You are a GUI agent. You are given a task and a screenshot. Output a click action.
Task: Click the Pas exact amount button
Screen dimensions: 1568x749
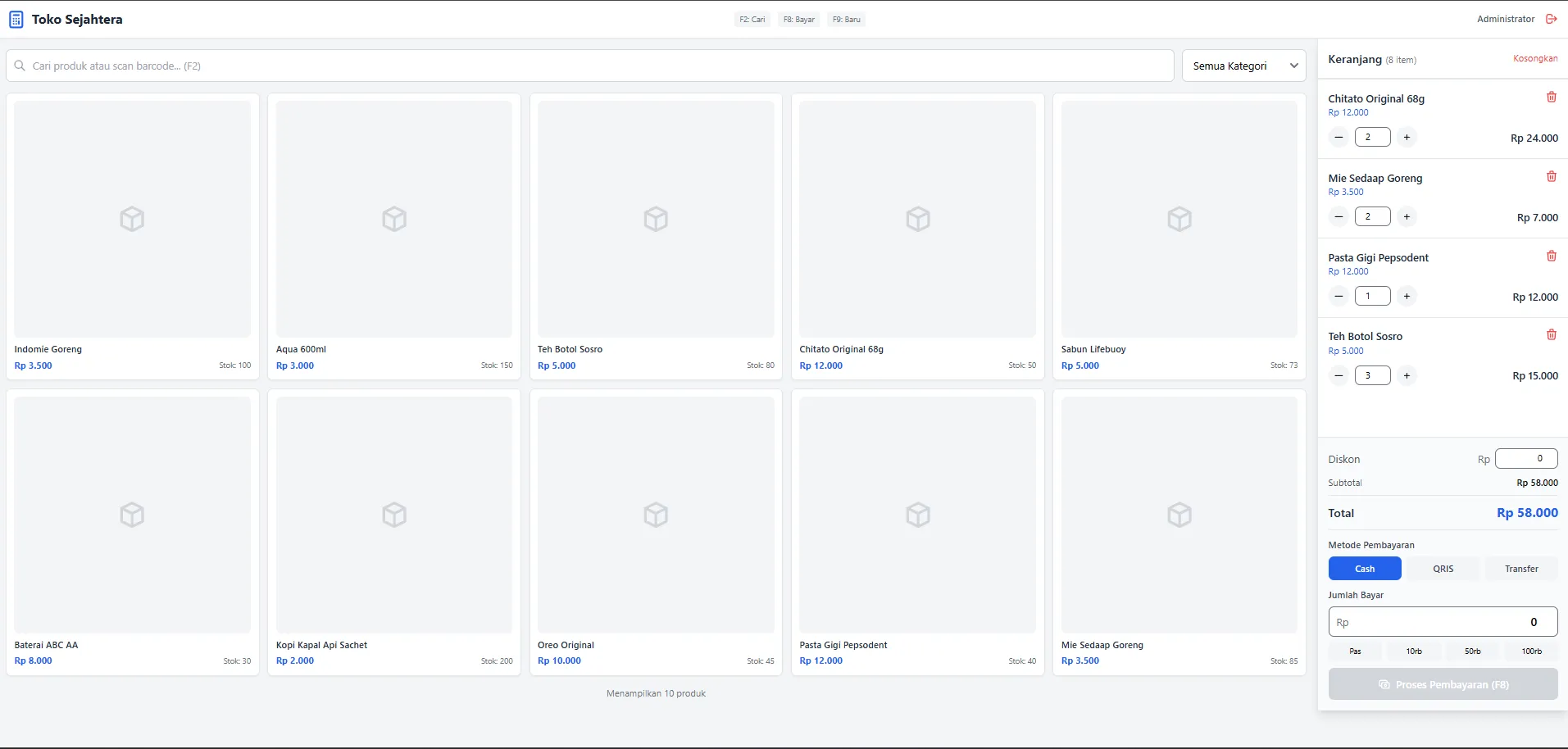(x=1355, y=651)
